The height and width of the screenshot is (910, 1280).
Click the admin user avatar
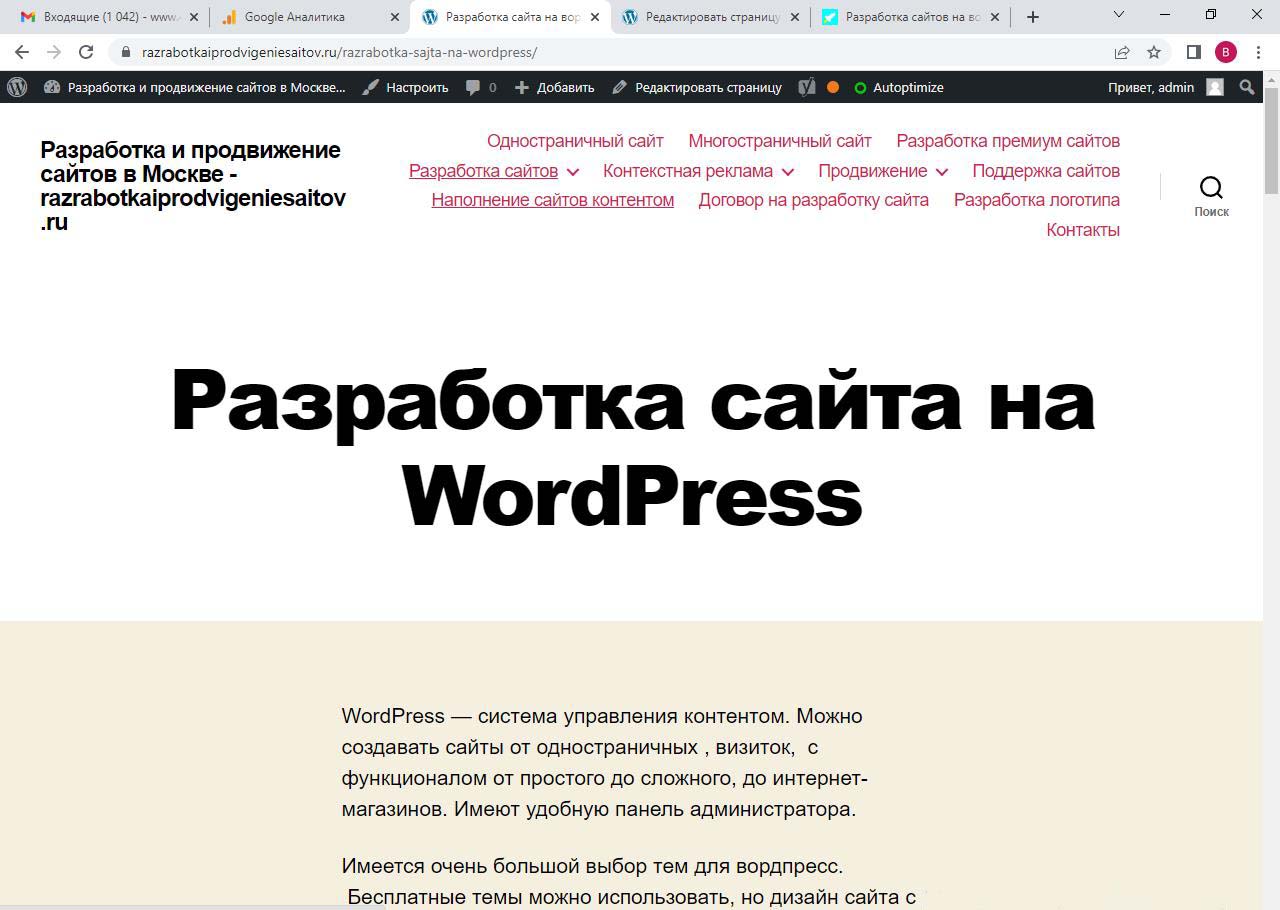[x=1215, y=87]
